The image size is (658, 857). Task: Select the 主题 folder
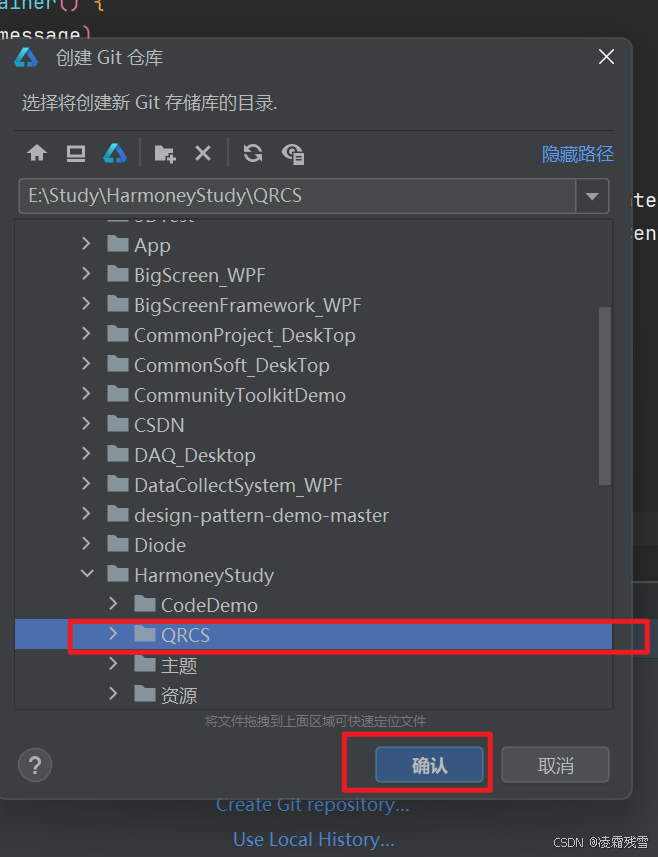(313, 665)
